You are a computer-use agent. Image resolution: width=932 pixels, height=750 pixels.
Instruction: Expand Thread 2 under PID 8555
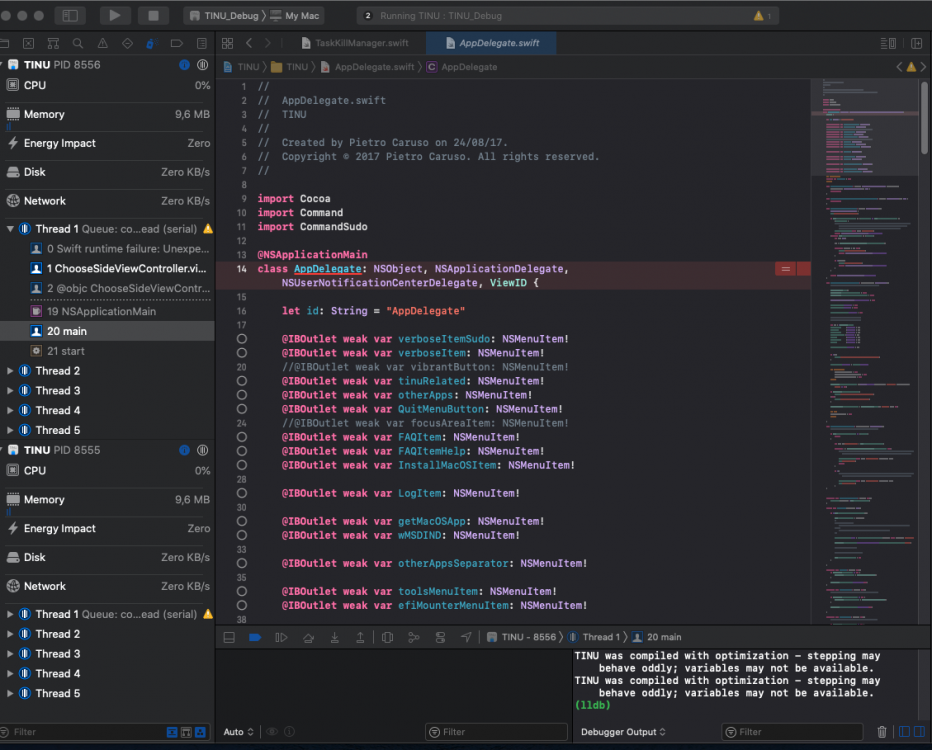[x=10, y=635]
